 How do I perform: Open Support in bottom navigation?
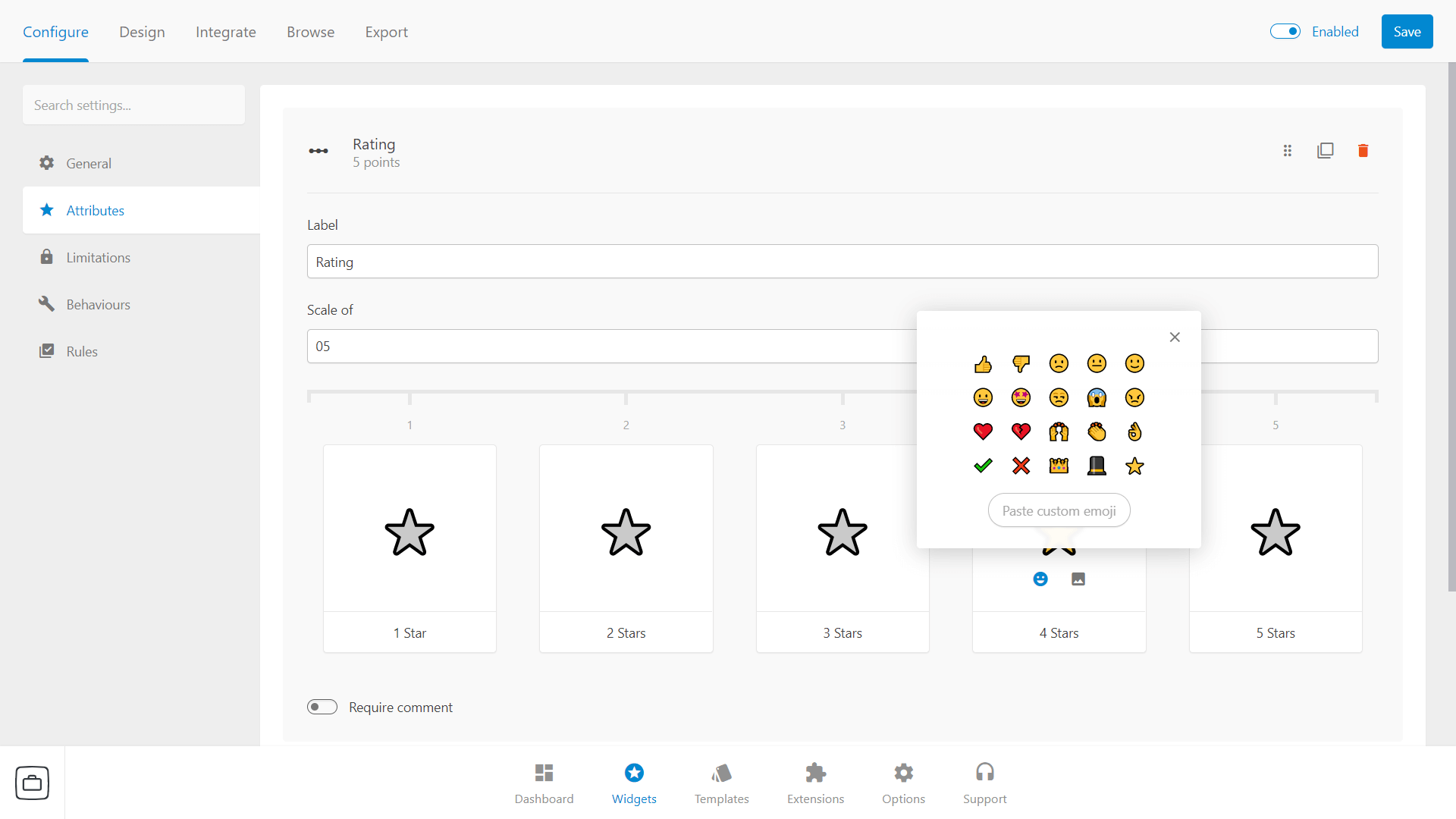[x=984, y=783]
